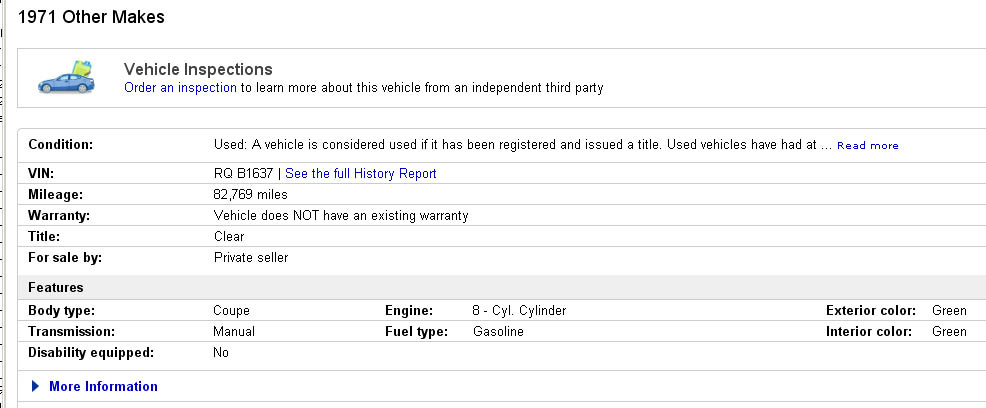Click the Fuel type value "Gasoline"
986x408 pixels.
tap(498, 332)
